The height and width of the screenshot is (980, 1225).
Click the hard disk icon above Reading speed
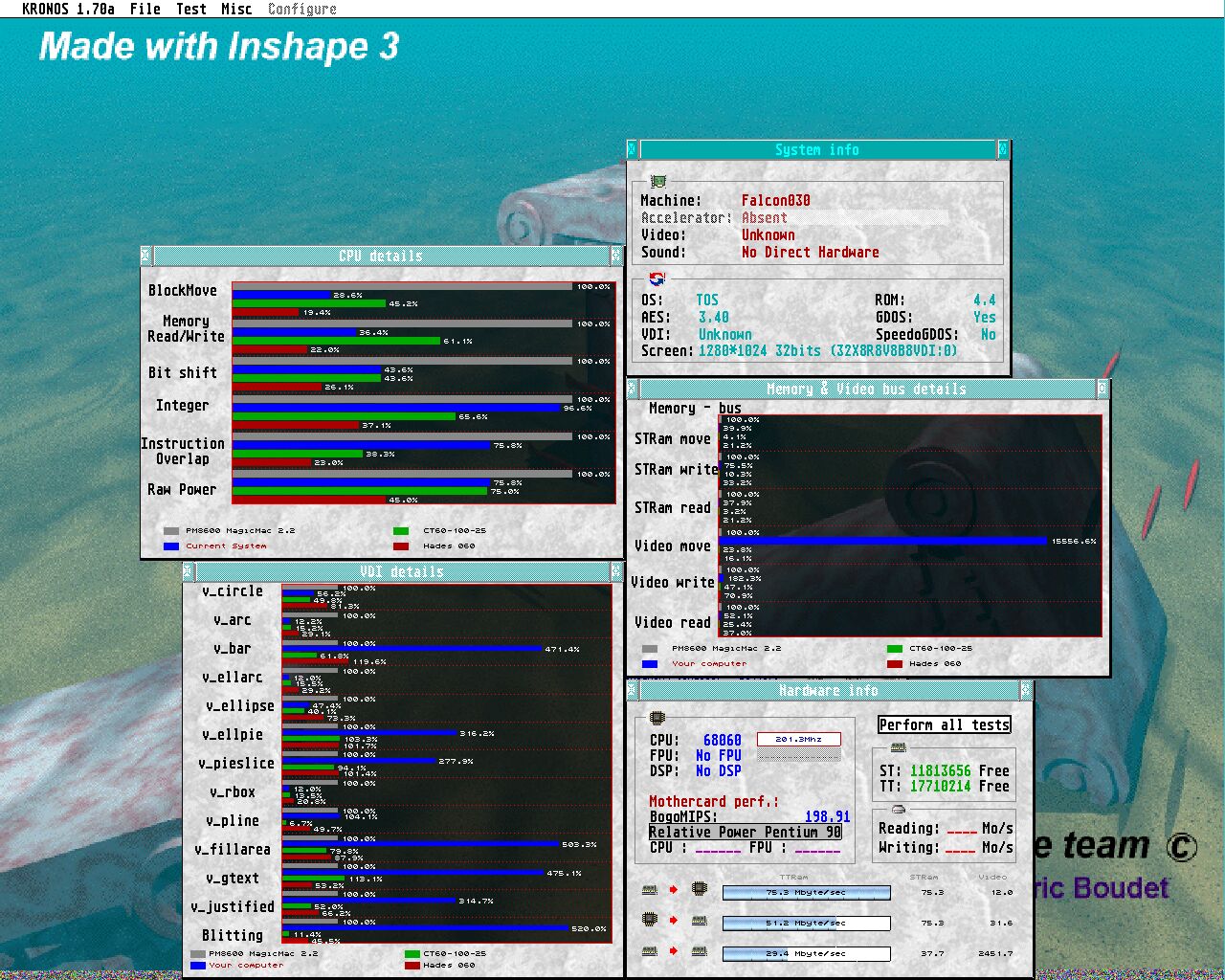pos(898,810)
